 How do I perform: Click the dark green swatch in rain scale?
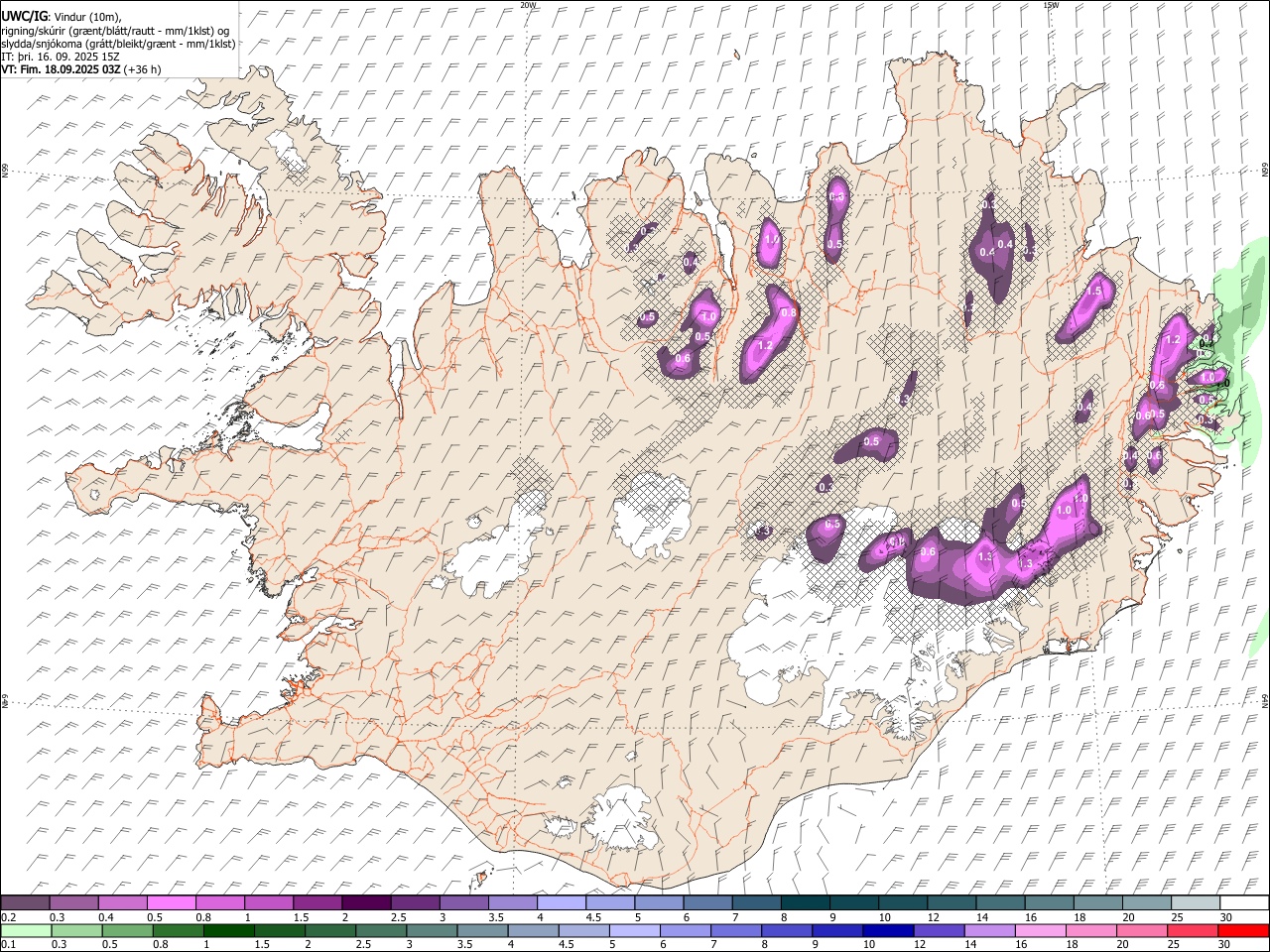[x=229, y=931]
